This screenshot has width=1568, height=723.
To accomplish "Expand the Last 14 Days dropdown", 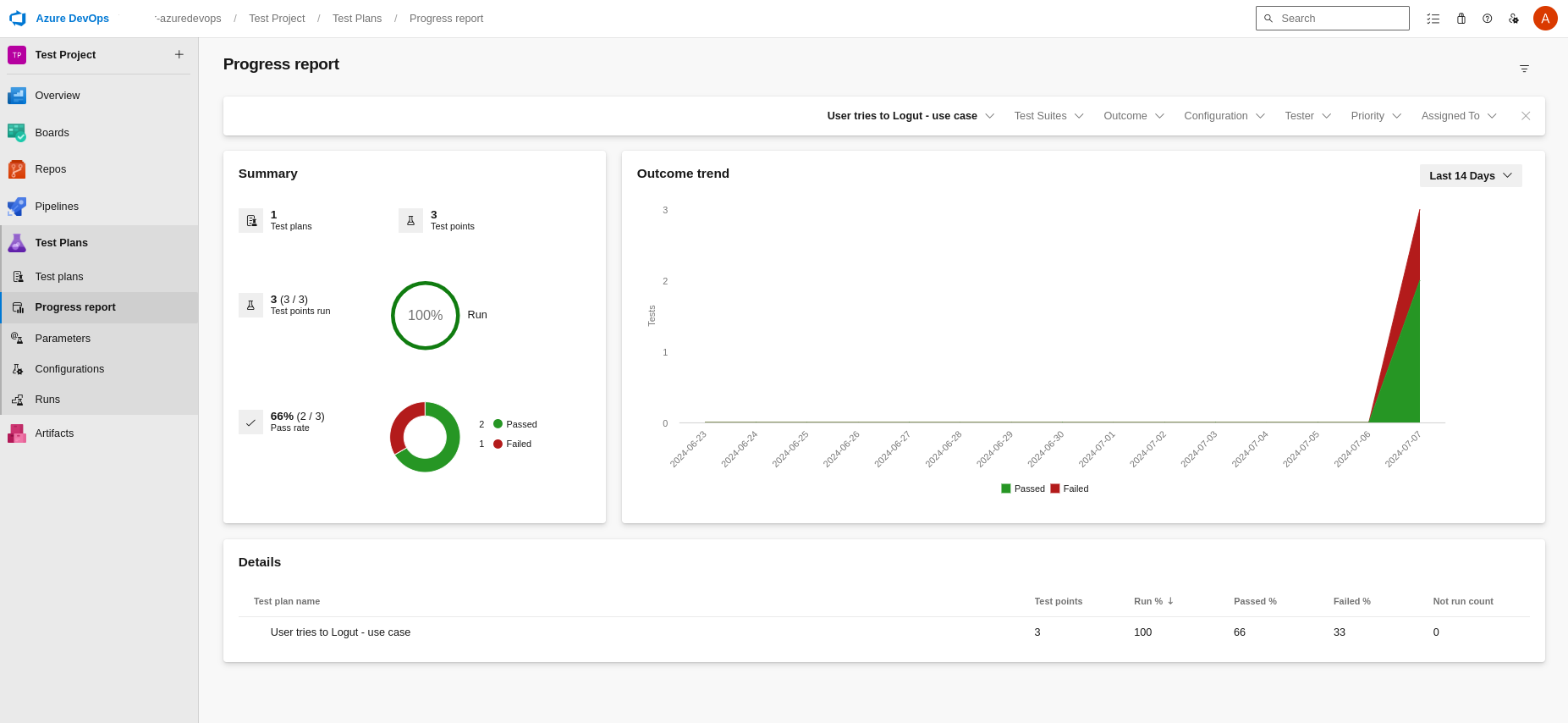I will [1470, 176].
